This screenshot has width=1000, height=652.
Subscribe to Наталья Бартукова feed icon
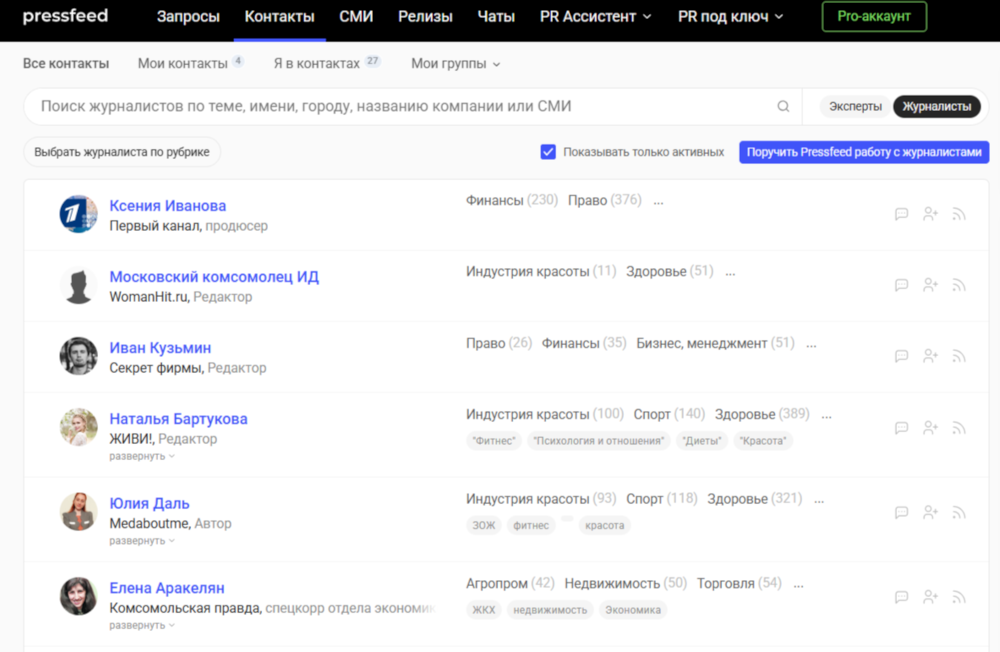pyautogui.click(x=959, y=428)
